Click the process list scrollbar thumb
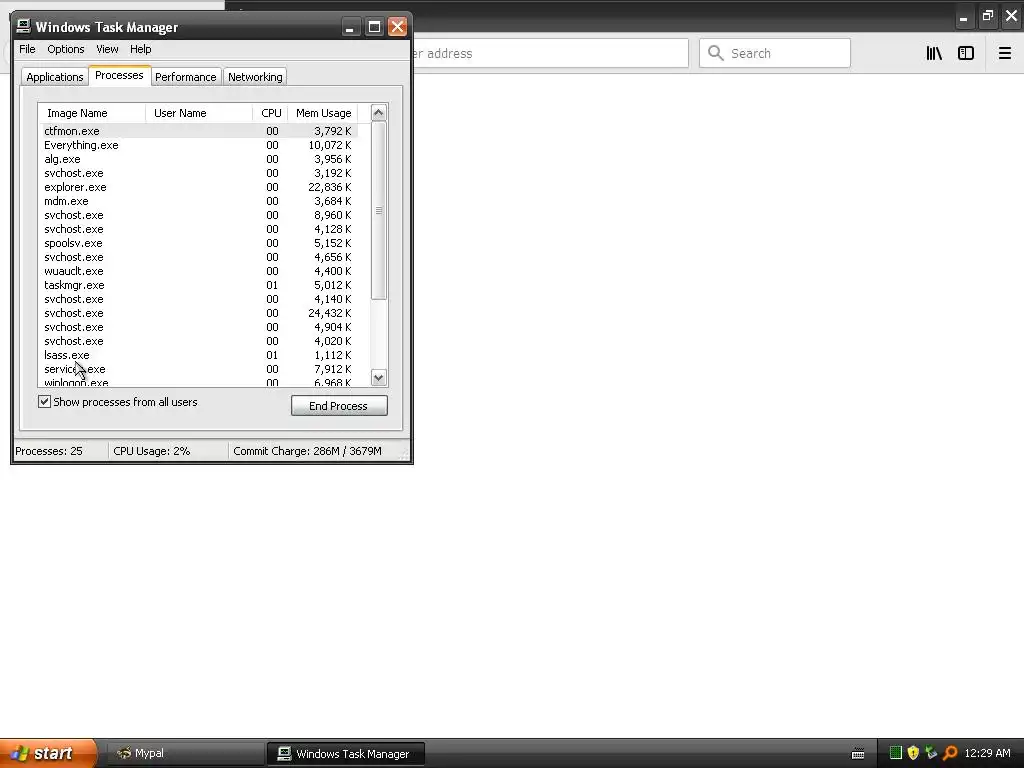 [x=379, y=210]
